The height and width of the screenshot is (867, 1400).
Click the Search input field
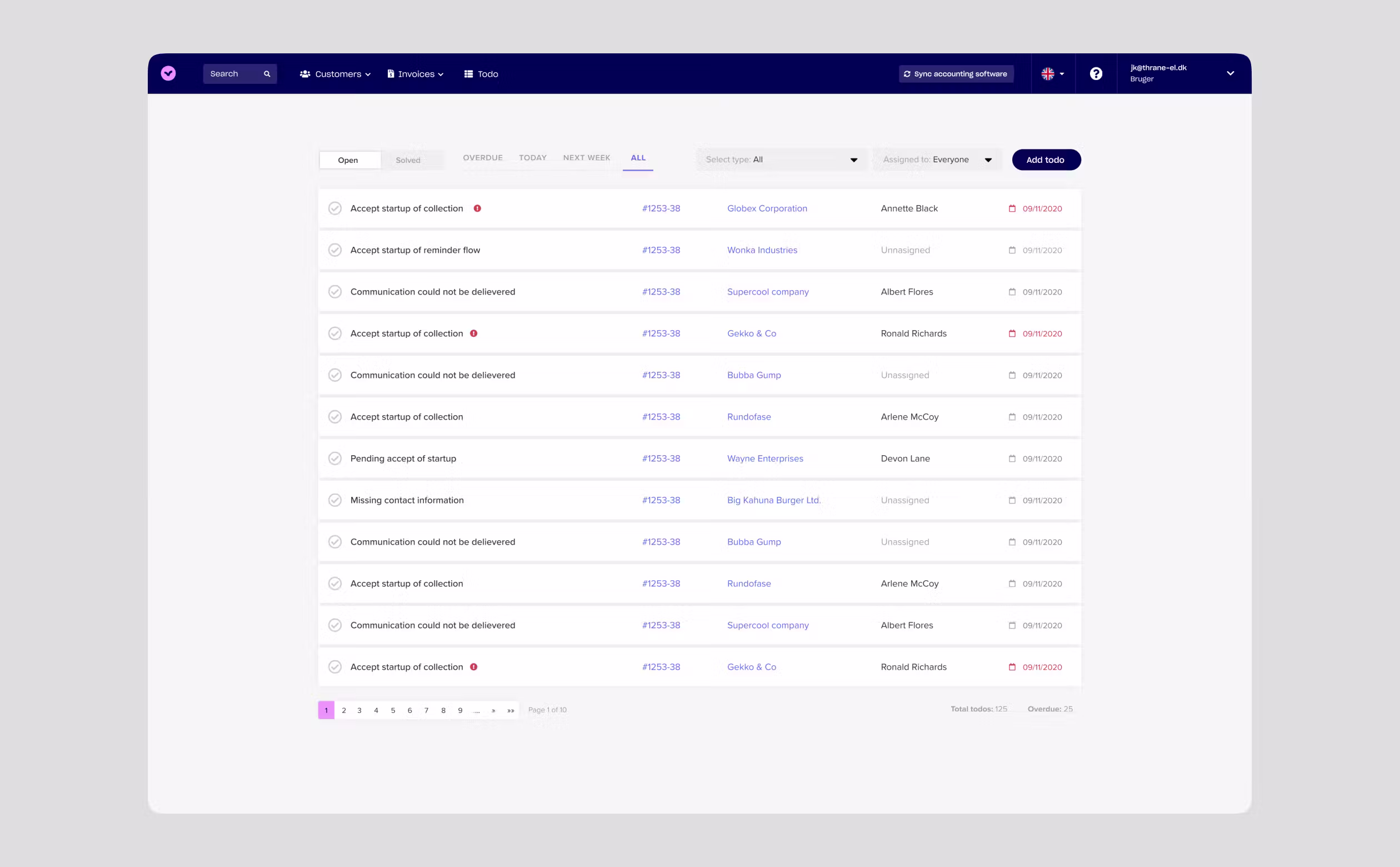239,74
